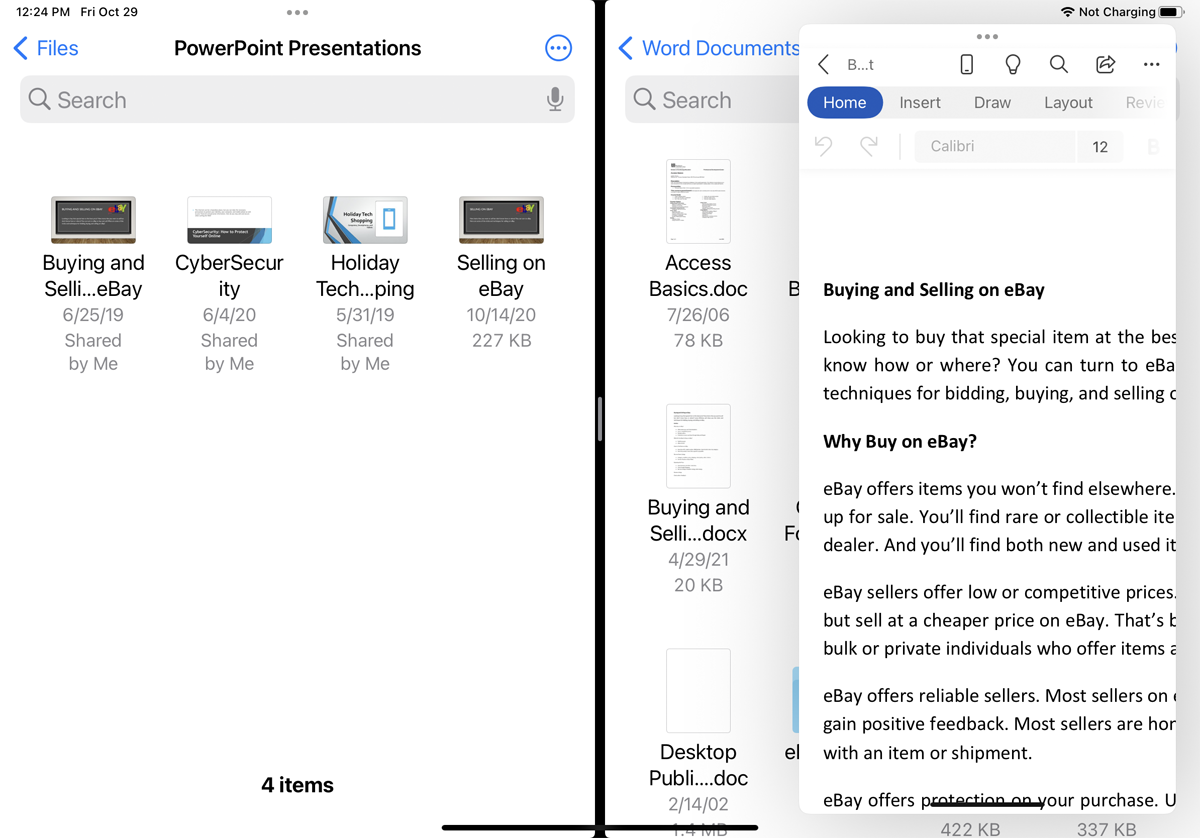
Task: Open Word's ellipsis more menu
Action: 1151,64
